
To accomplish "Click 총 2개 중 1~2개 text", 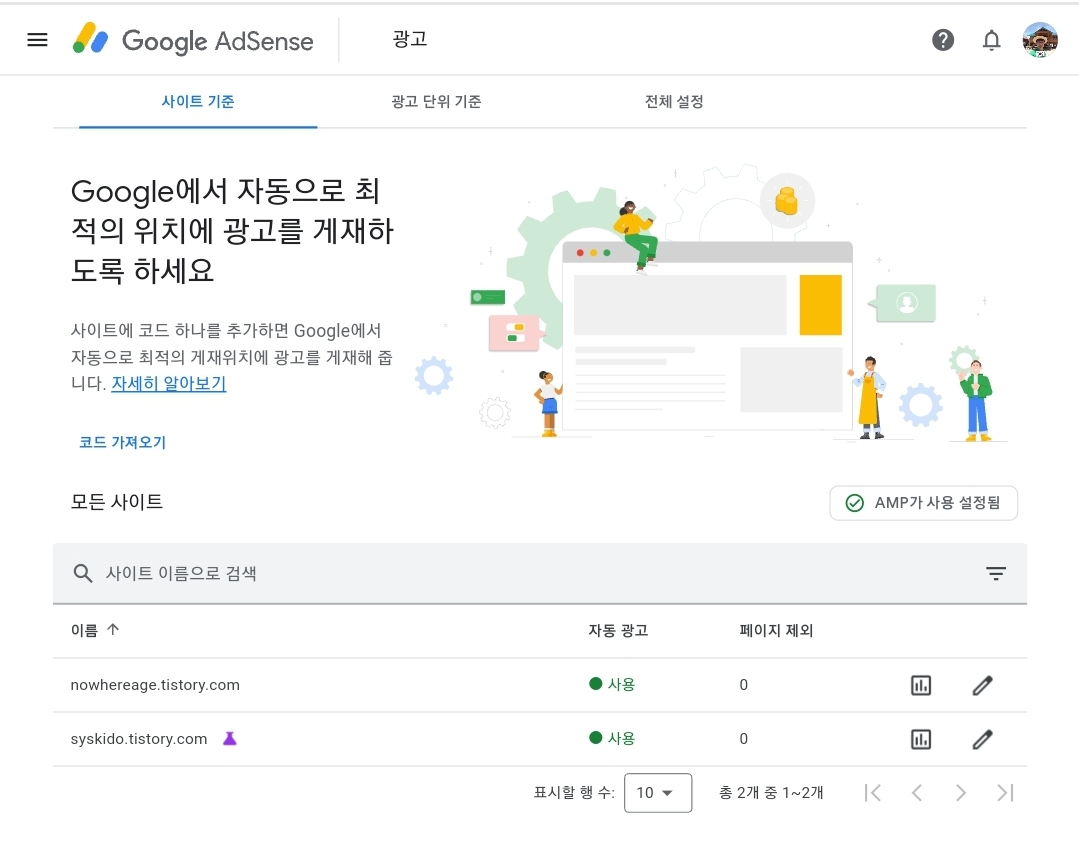I will click(x=771, y=793).
